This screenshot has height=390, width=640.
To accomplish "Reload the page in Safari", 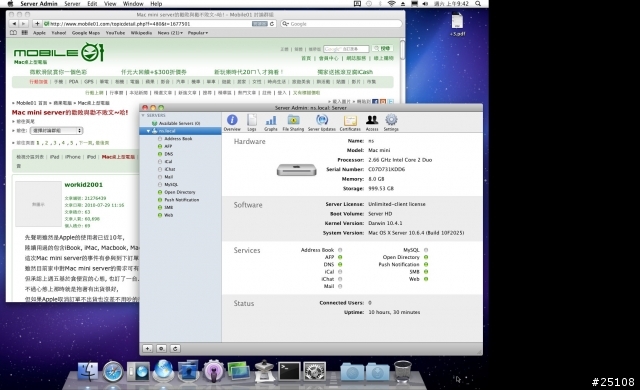I will (x=272, y=24).
